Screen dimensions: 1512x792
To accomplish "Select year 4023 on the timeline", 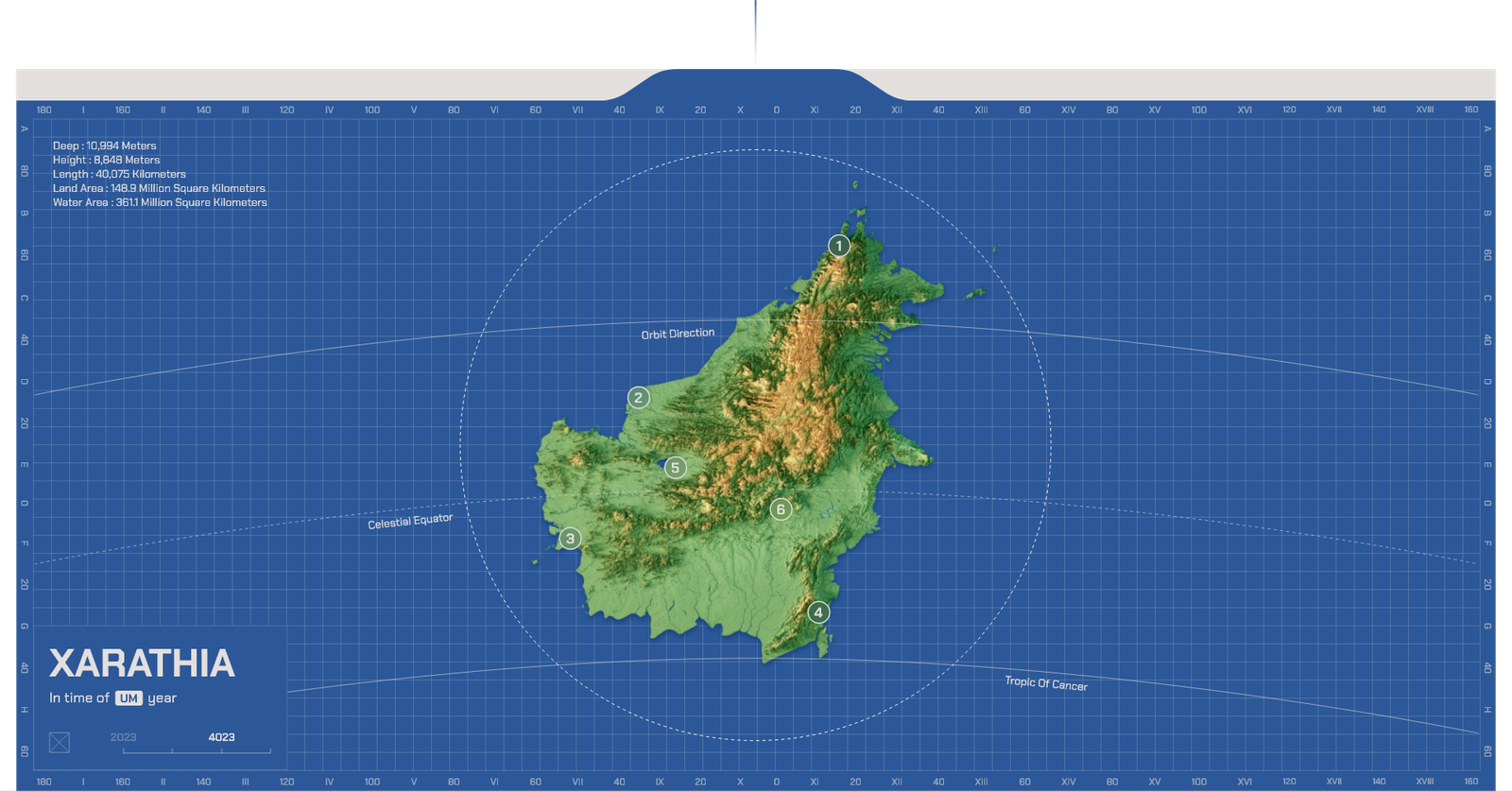I will click(x=221, y=737).
